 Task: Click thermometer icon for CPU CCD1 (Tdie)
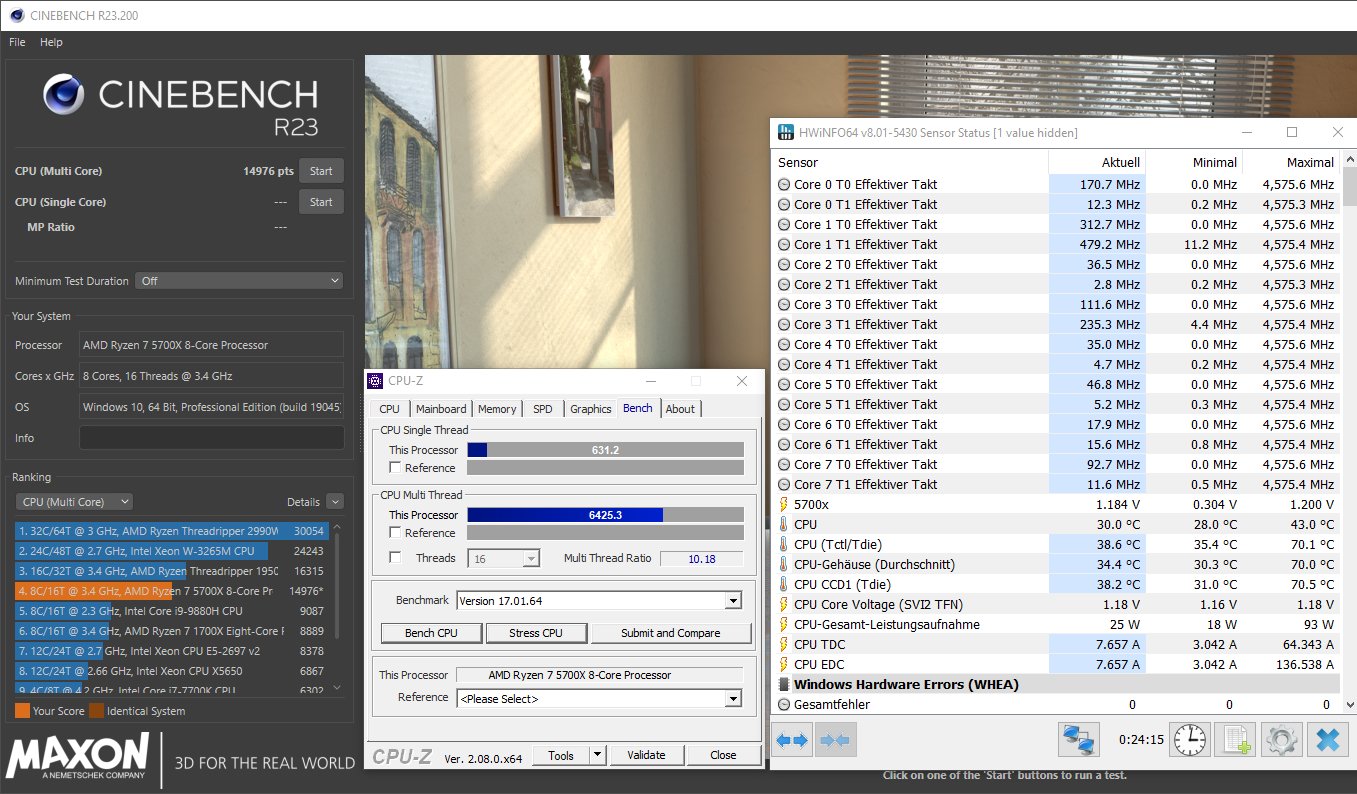(784, 584)
